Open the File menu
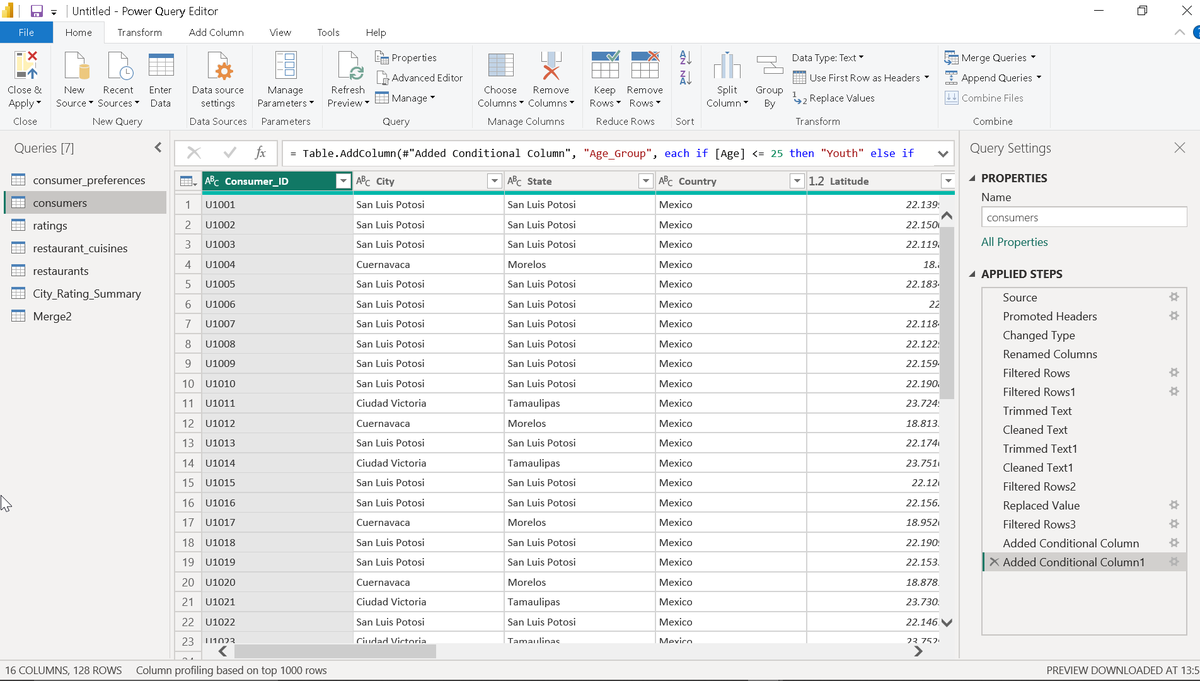The height and width of the screenshot is (681, 1200). point(27,32)
